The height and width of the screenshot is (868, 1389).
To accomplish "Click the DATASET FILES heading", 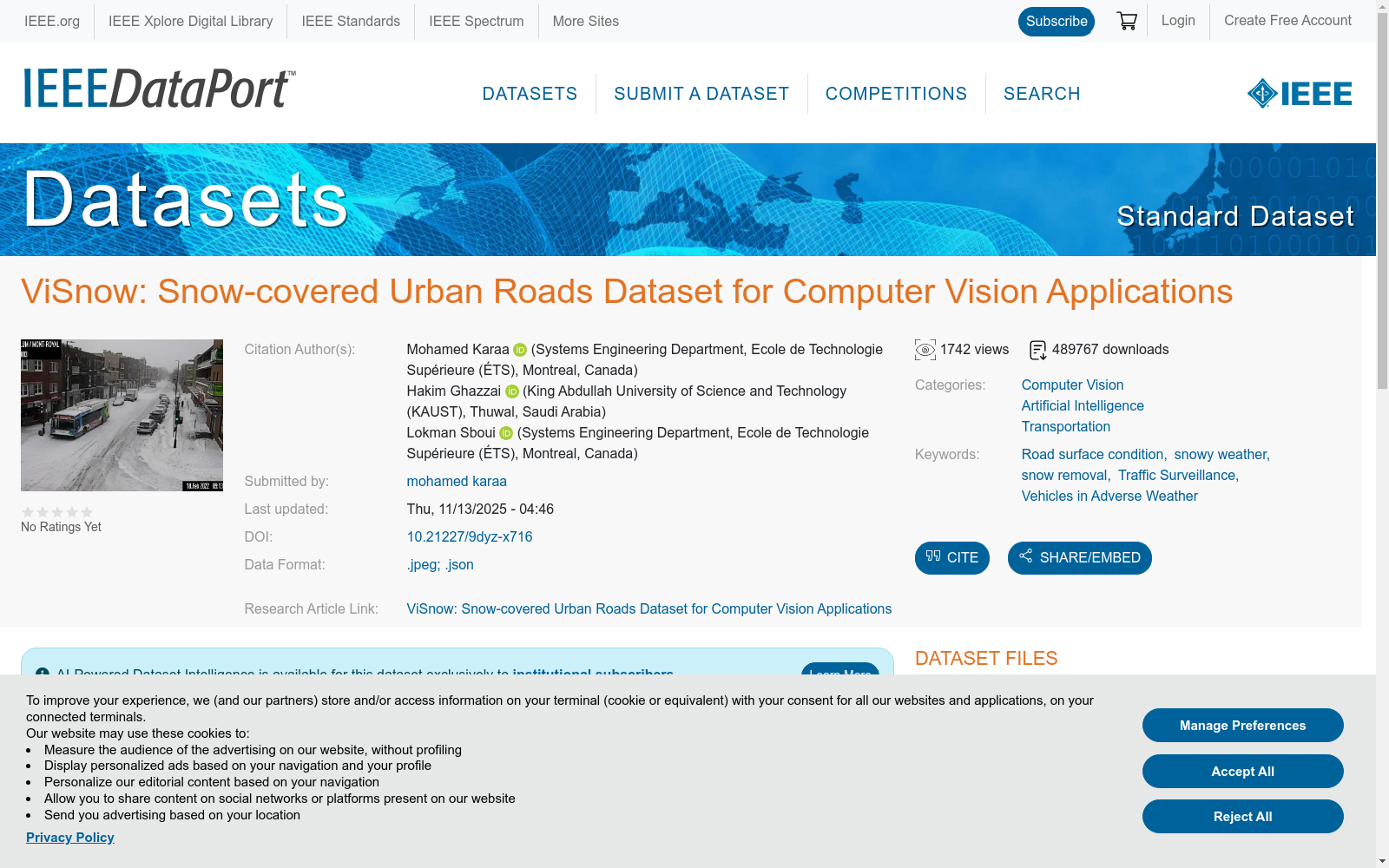I will click(x=986, y=659).
